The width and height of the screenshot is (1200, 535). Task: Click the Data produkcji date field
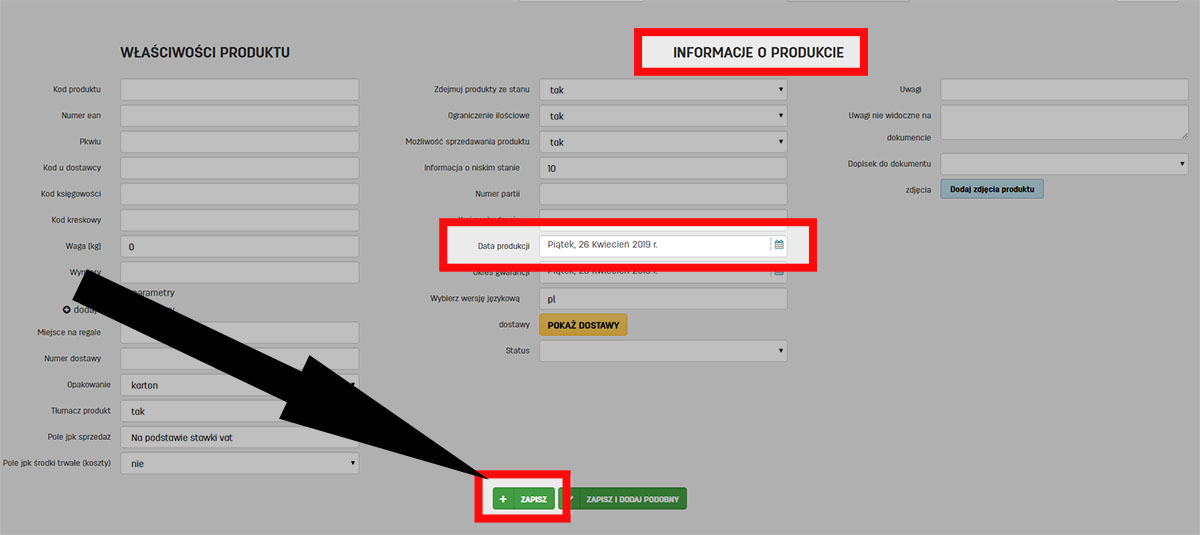tap(654, 245)
